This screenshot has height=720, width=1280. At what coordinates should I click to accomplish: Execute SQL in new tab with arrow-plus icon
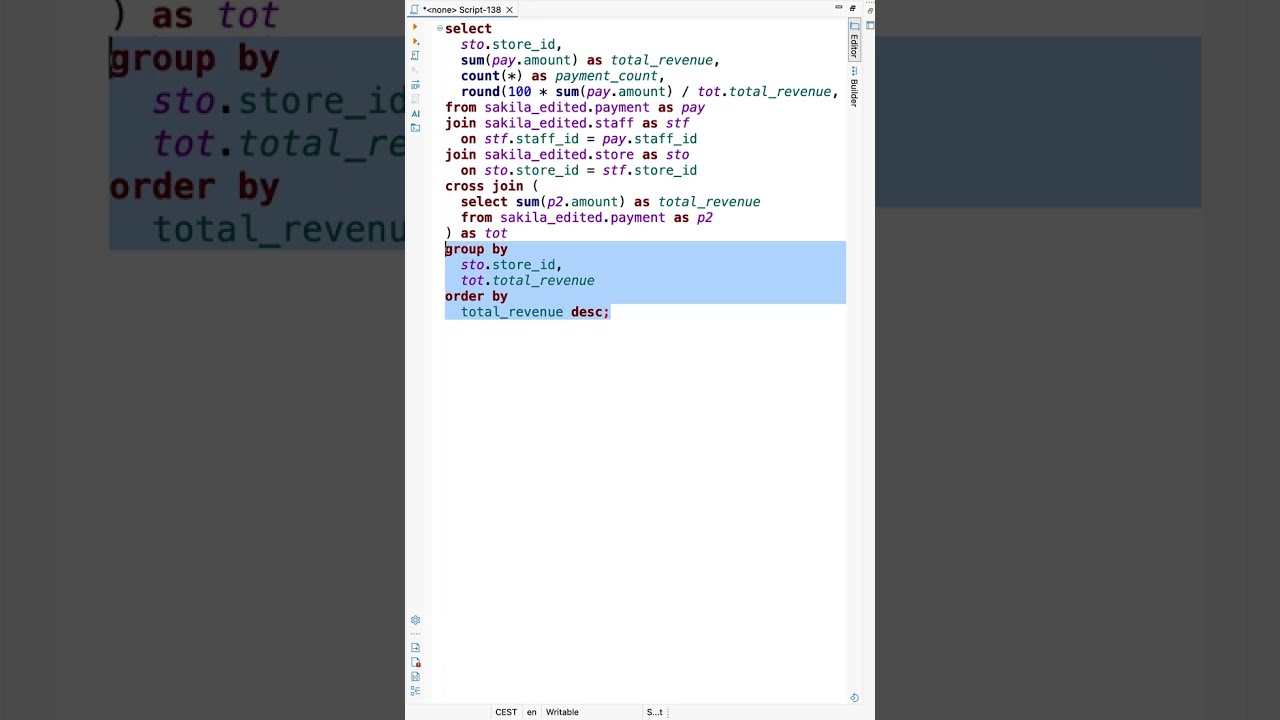pyautogui.click(x=415, y=41)
